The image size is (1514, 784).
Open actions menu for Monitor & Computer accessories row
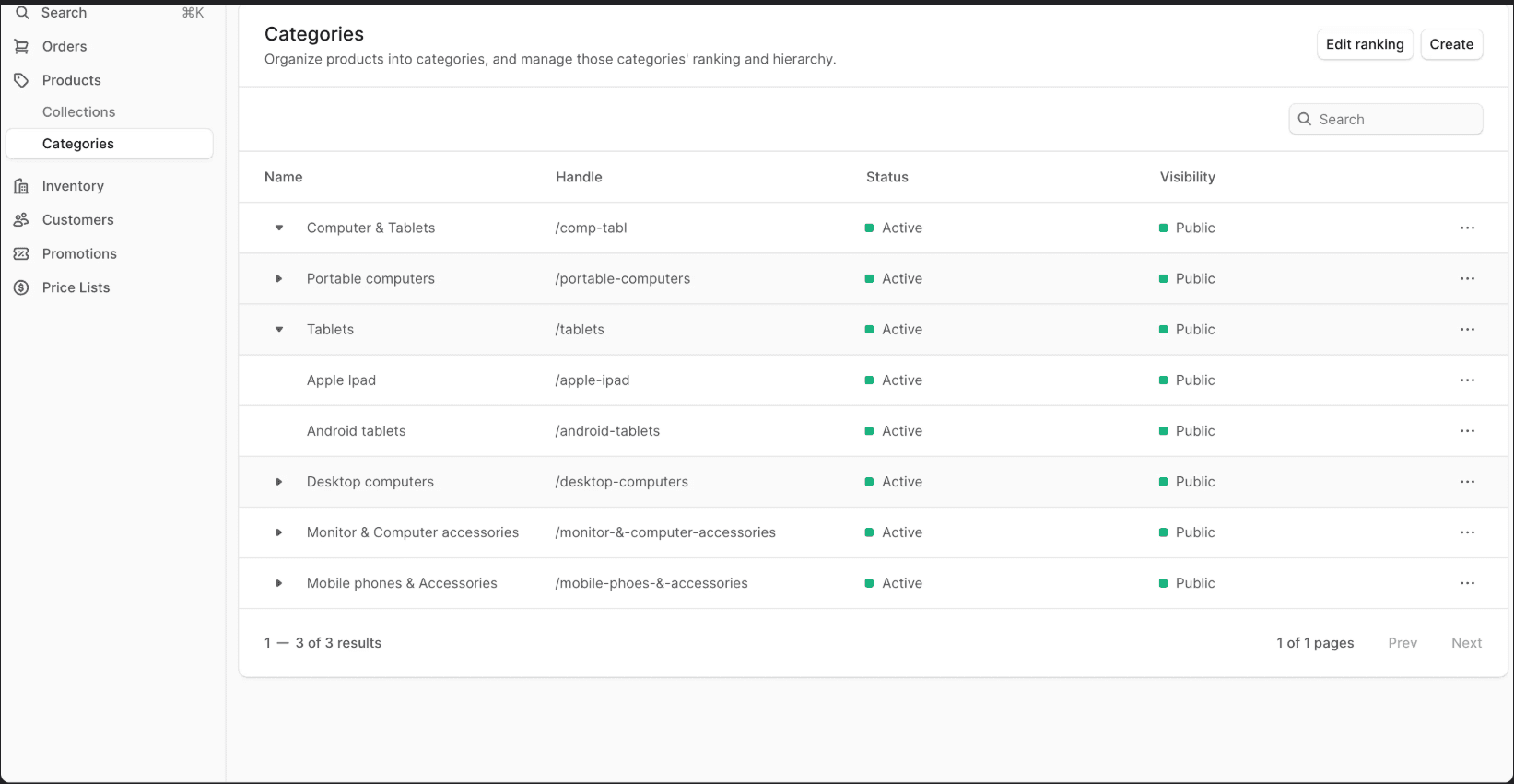[1468, 532]
